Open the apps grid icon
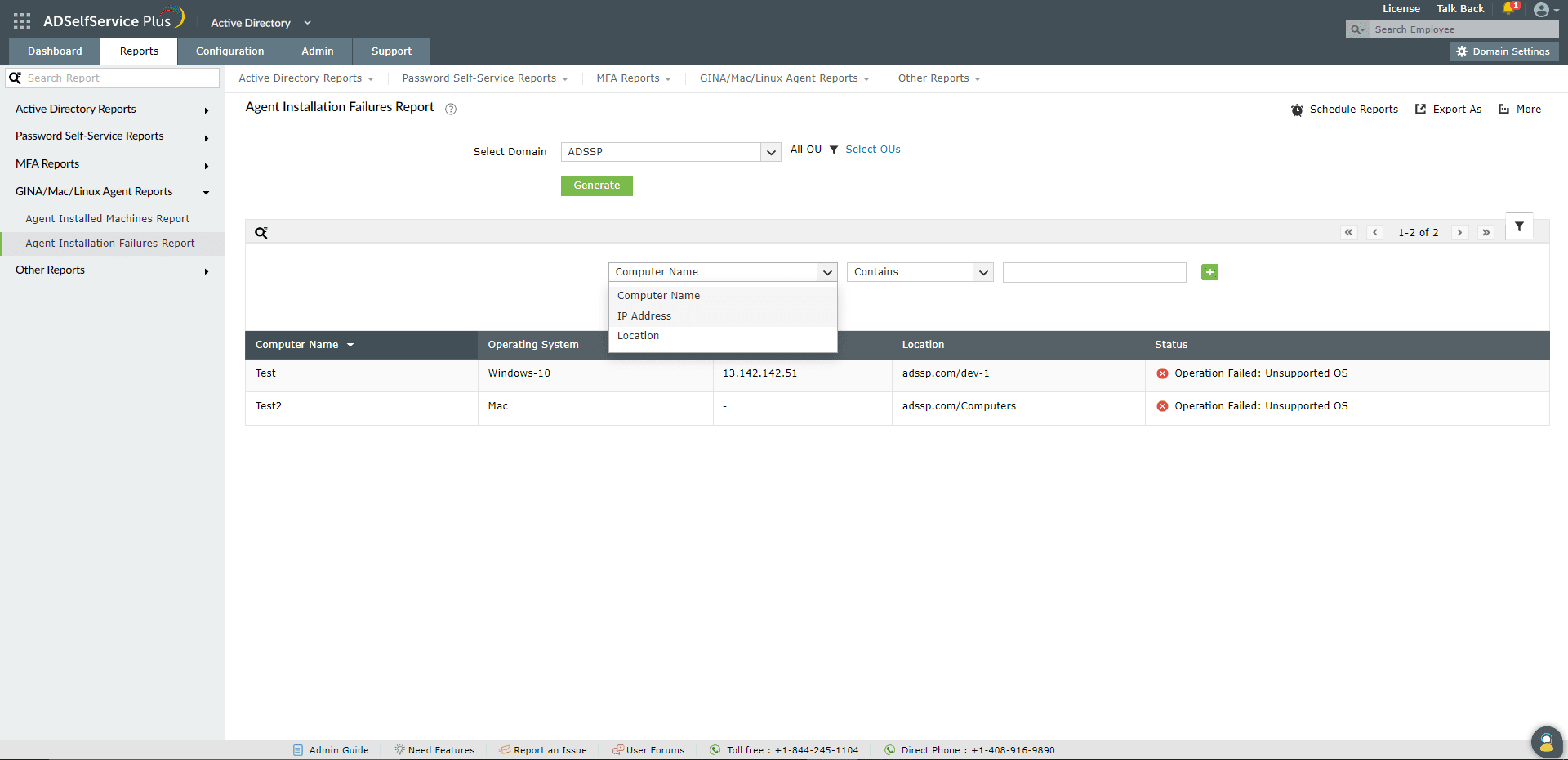This screenshot has width=1568, height=760. coord(22,21)
